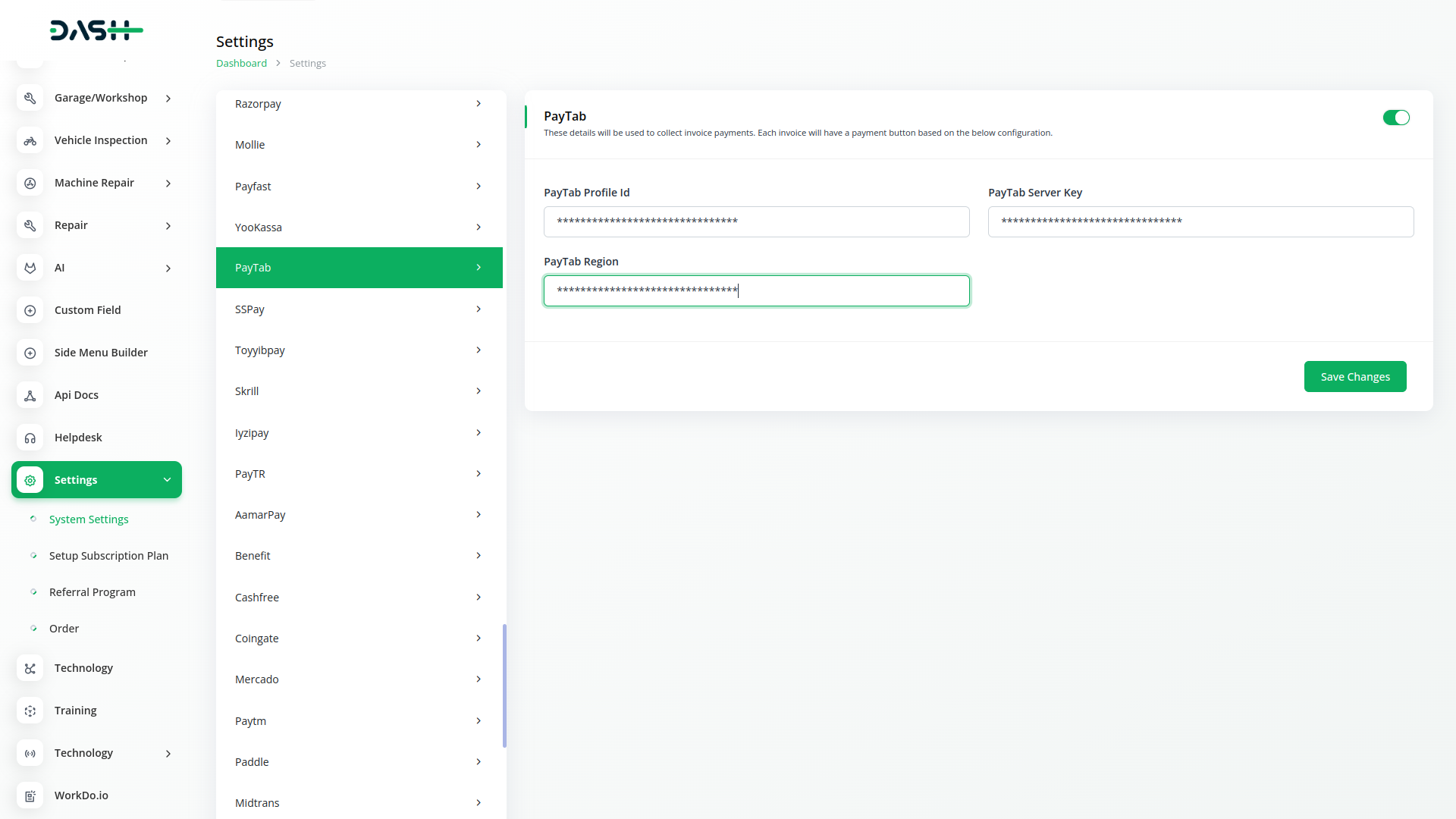Click the Garage/Workshop wrench icon

[x=30, y=98]
